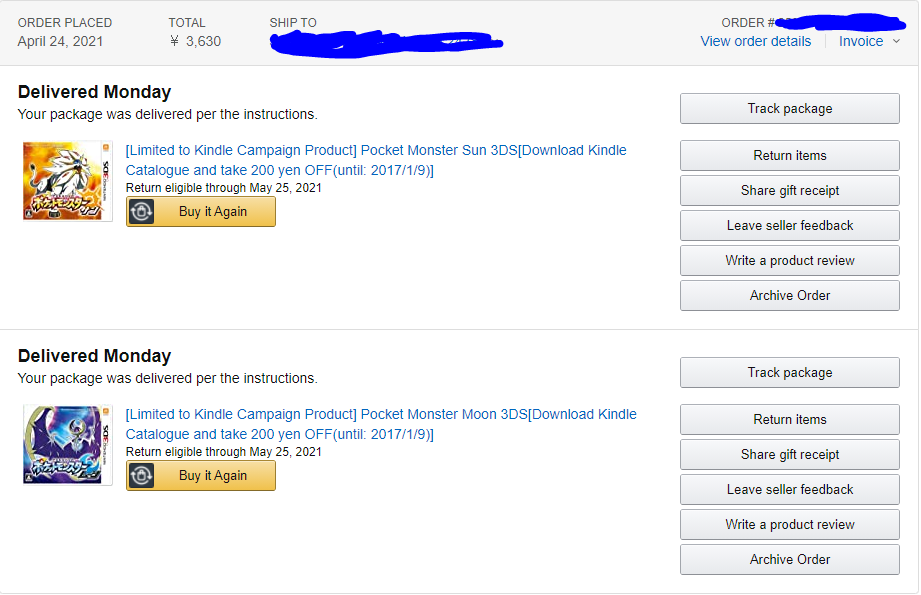Expand the Invoice dropdown arrow

click(x=896, y=41)
